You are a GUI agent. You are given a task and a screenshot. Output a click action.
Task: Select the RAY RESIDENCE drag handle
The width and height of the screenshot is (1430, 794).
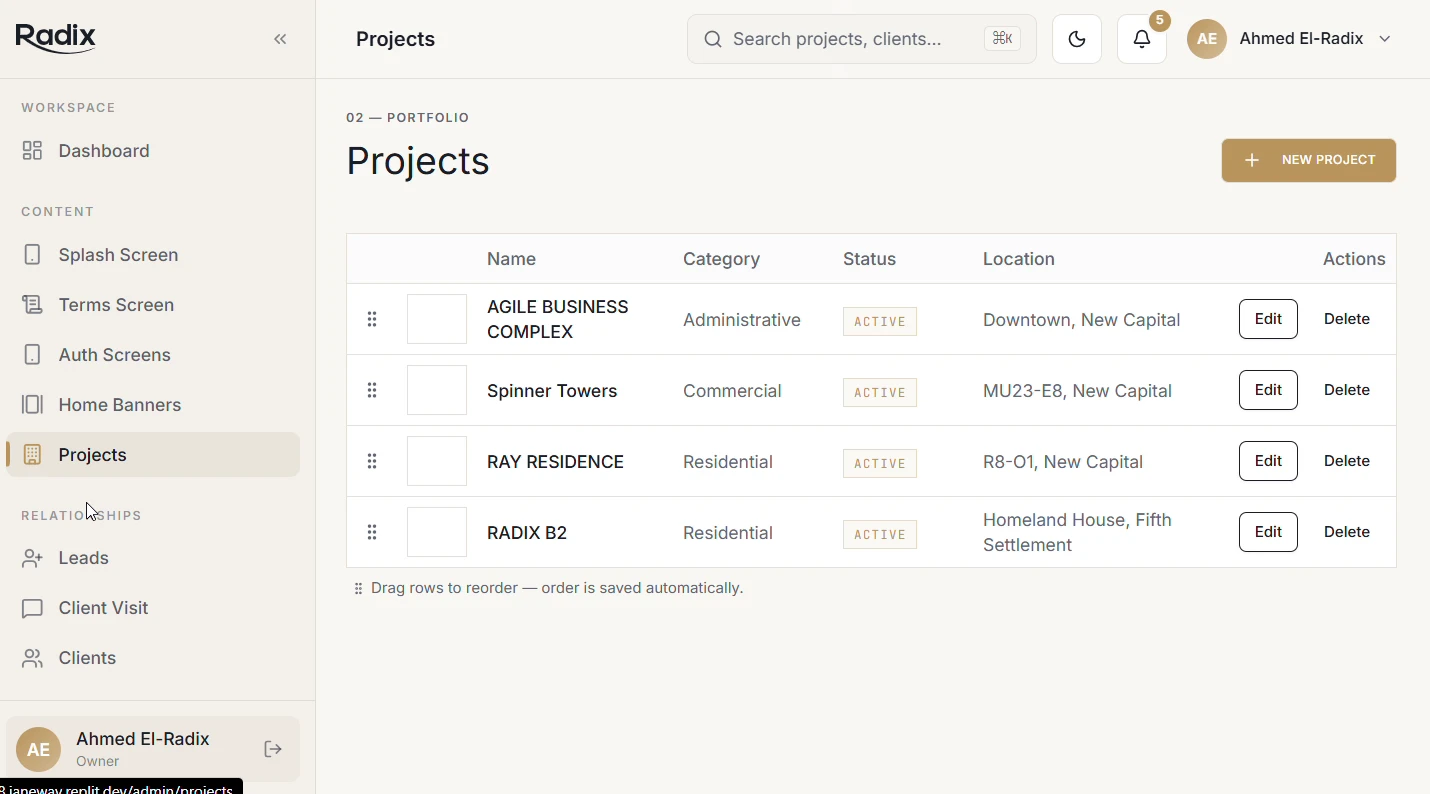pyautogui.click(x=372, y=461)
